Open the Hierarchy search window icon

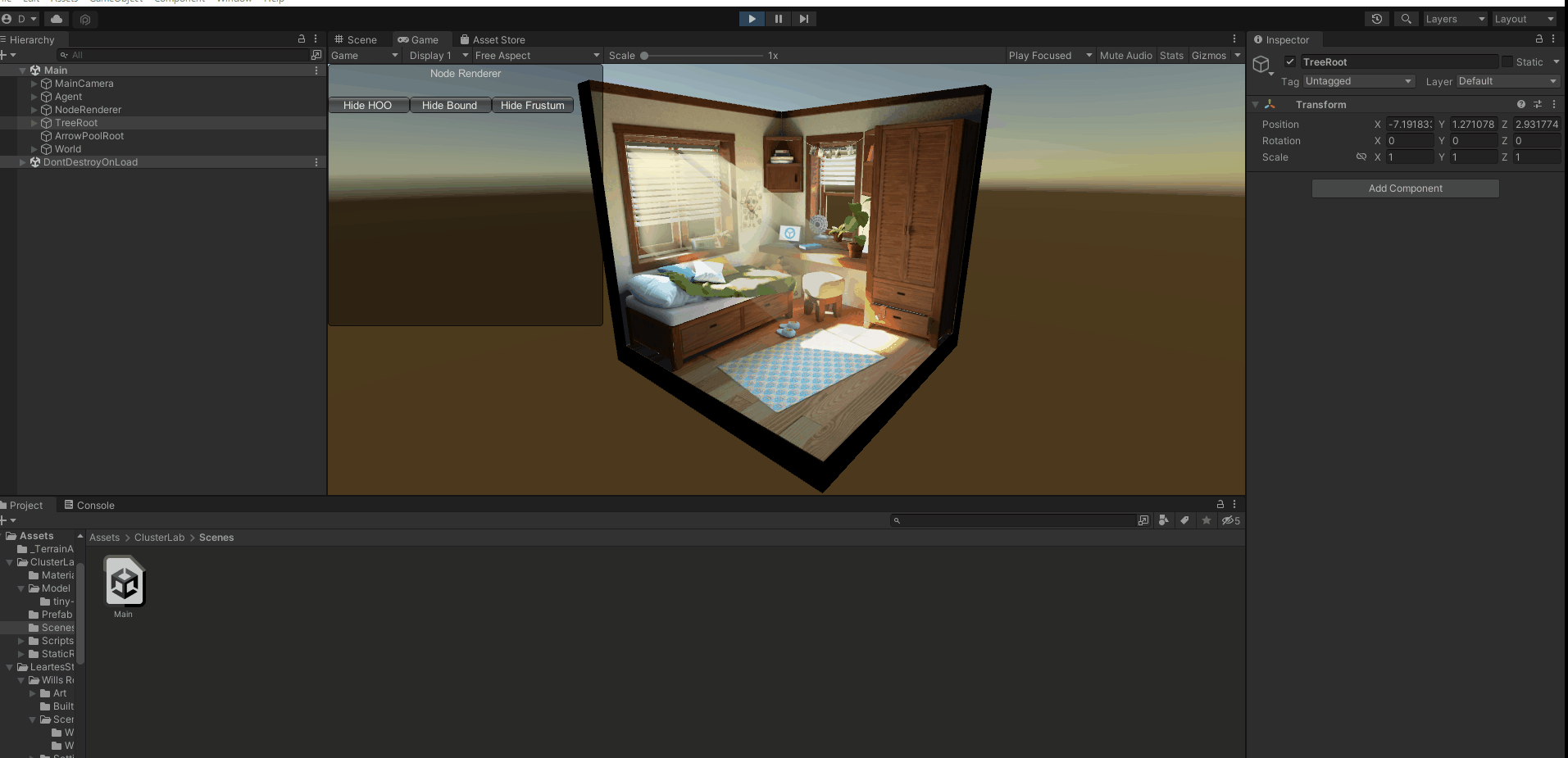click(316, 55)
